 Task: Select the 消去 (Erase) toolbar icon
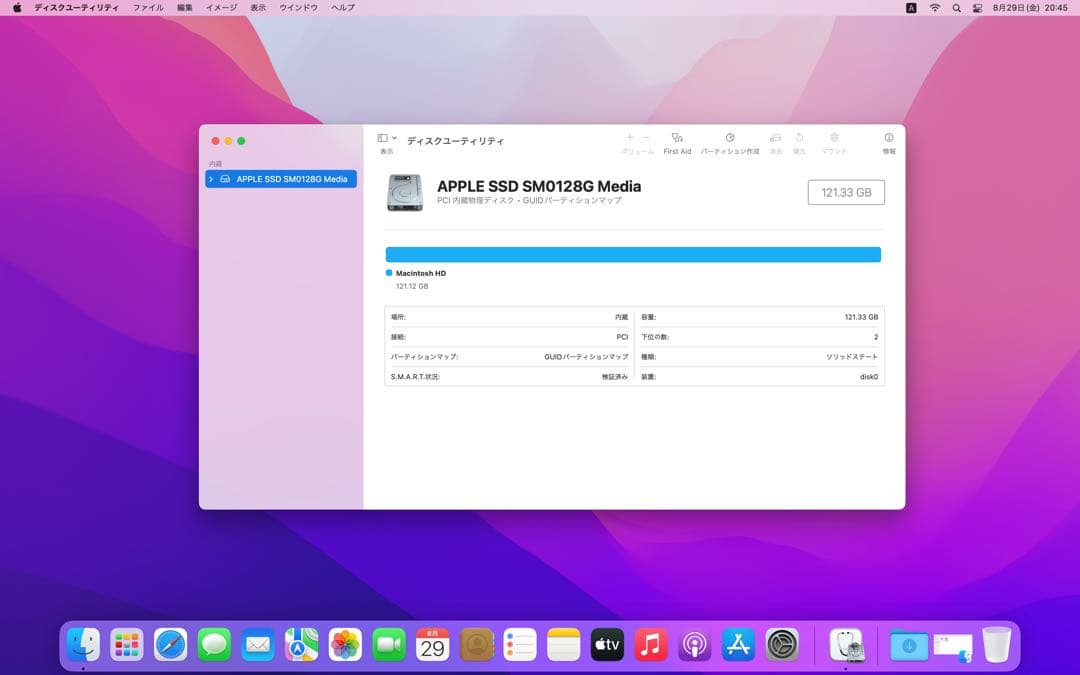pyautogui.click(x=775, y=138)
